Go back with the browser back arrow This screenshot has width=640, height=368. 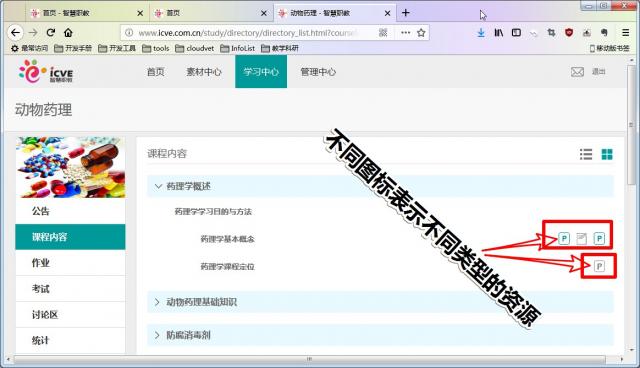pos(16,33)
